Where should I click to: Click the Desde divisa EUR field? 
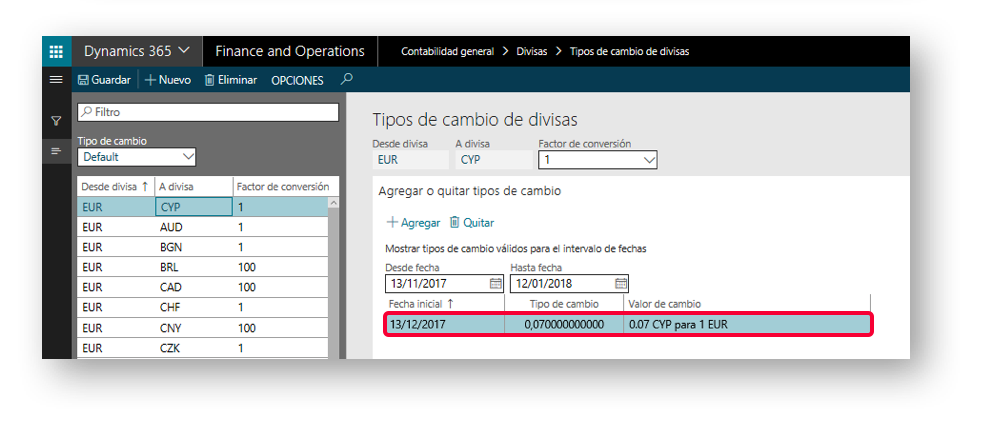coord(410,160)
